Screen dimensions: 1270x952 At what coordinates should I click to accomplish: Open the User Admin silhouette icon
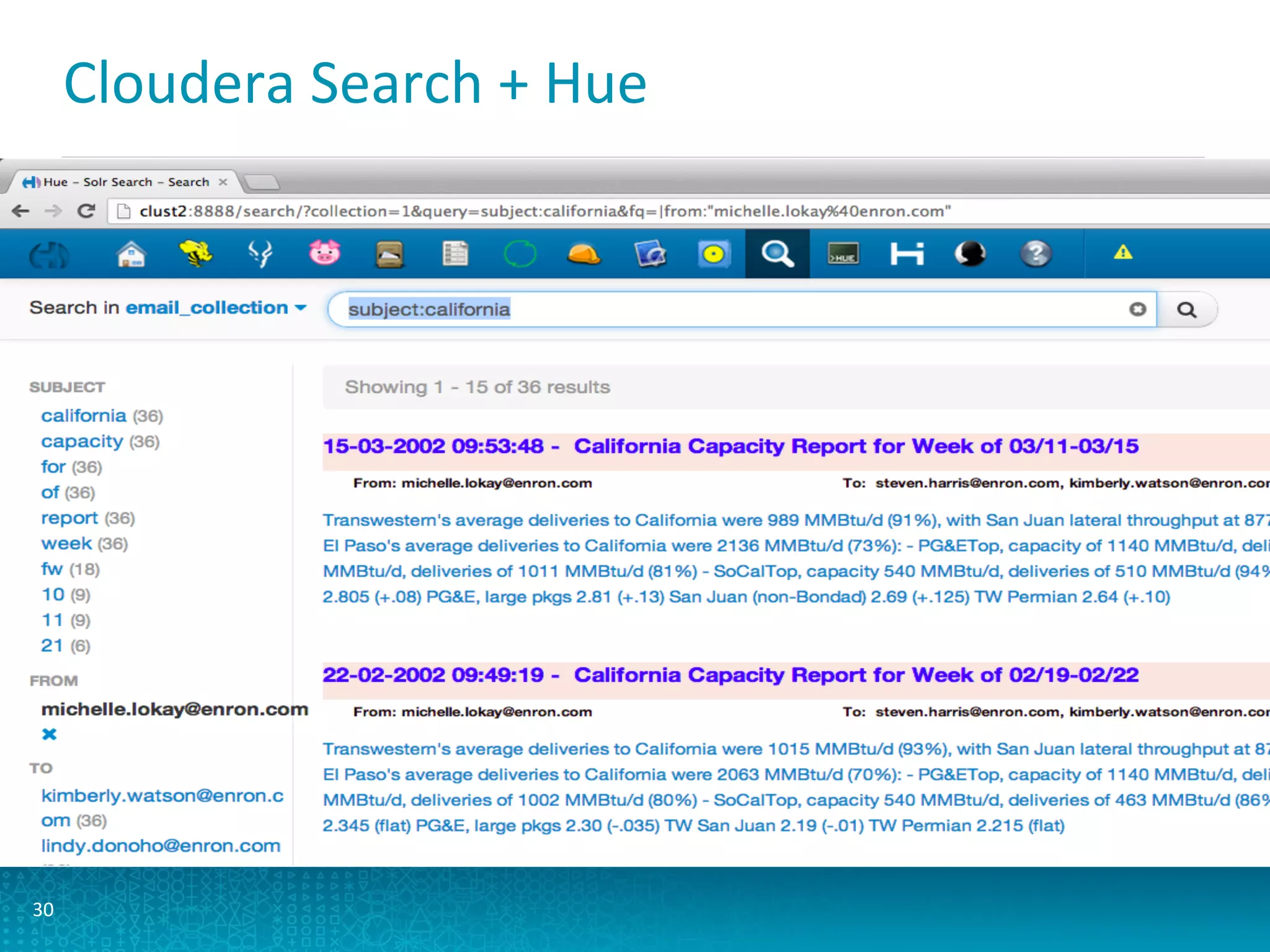click(970, 253)
